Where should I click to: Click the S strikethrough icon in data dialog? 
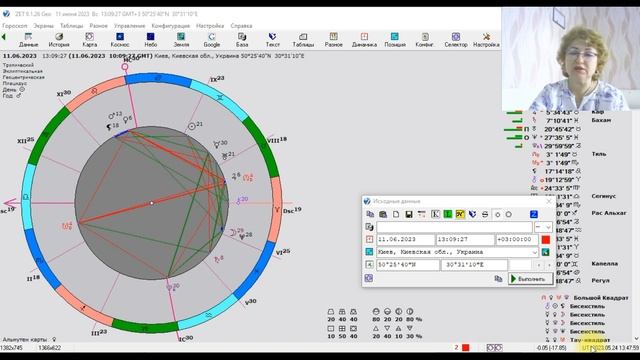point(485,214)
